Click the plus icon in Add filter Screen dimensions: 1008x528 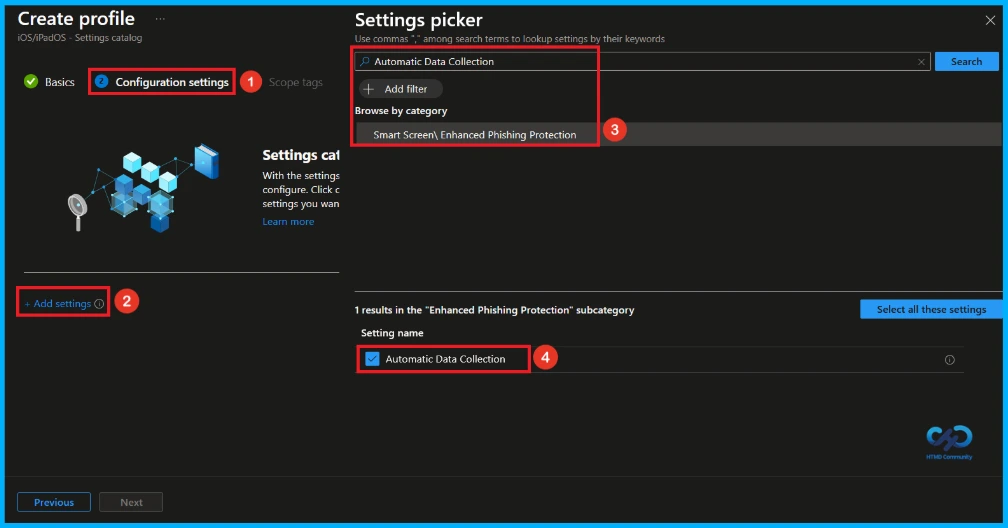point(369,89)
